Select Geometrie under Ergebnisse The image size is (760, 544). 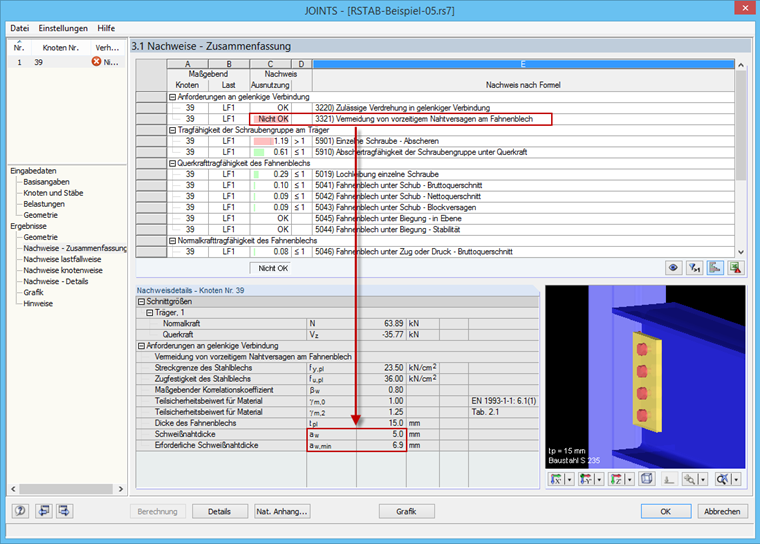41,237
